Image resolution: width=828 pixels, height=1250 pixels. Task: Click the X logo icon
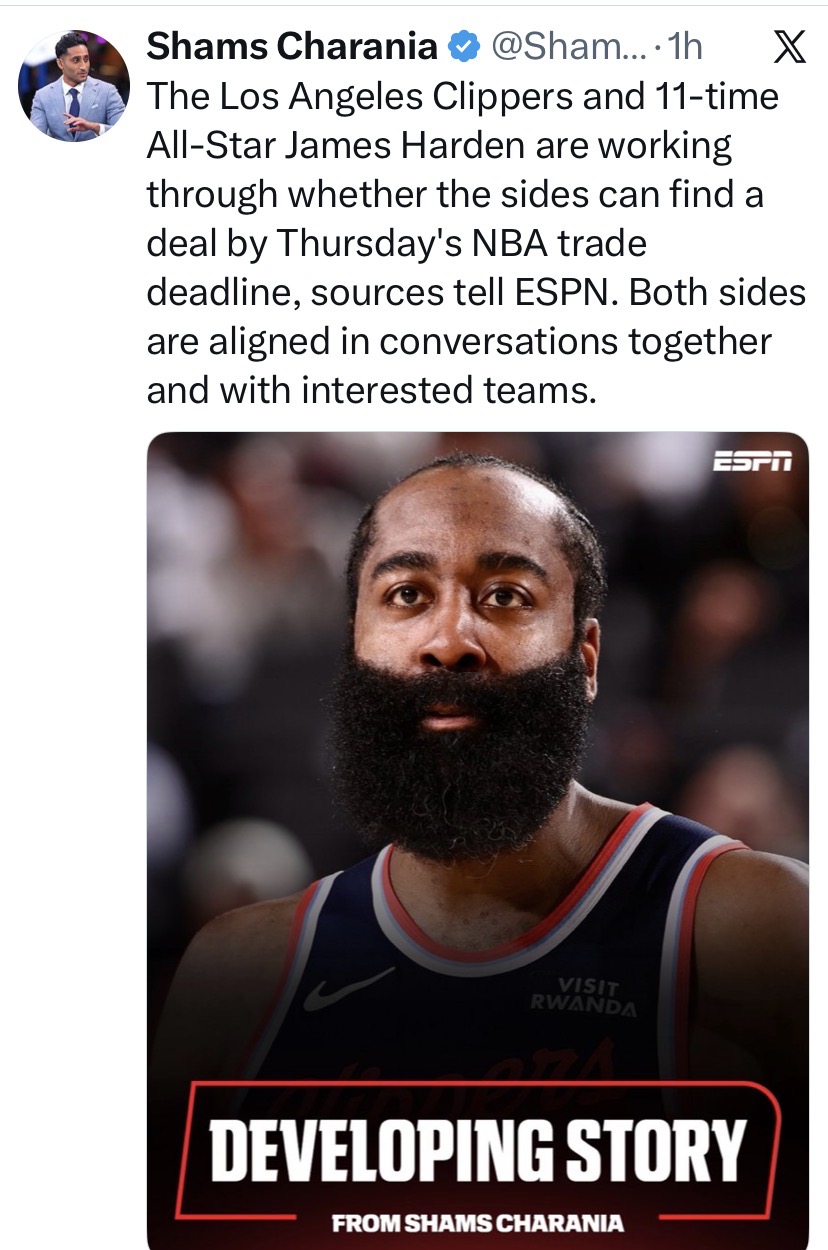pos(790,48)
